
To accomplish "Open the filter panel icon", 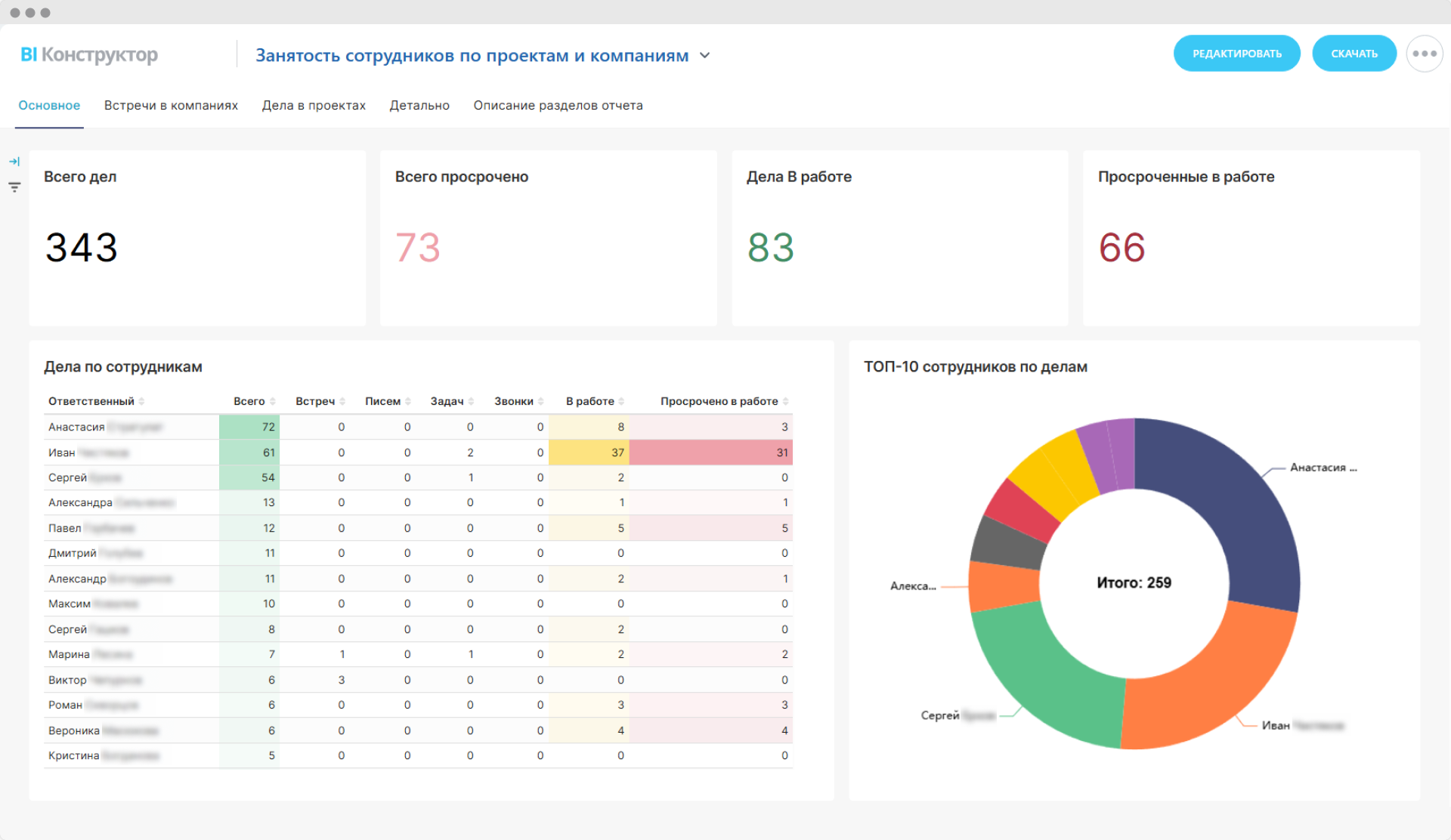I will [14, 187].
